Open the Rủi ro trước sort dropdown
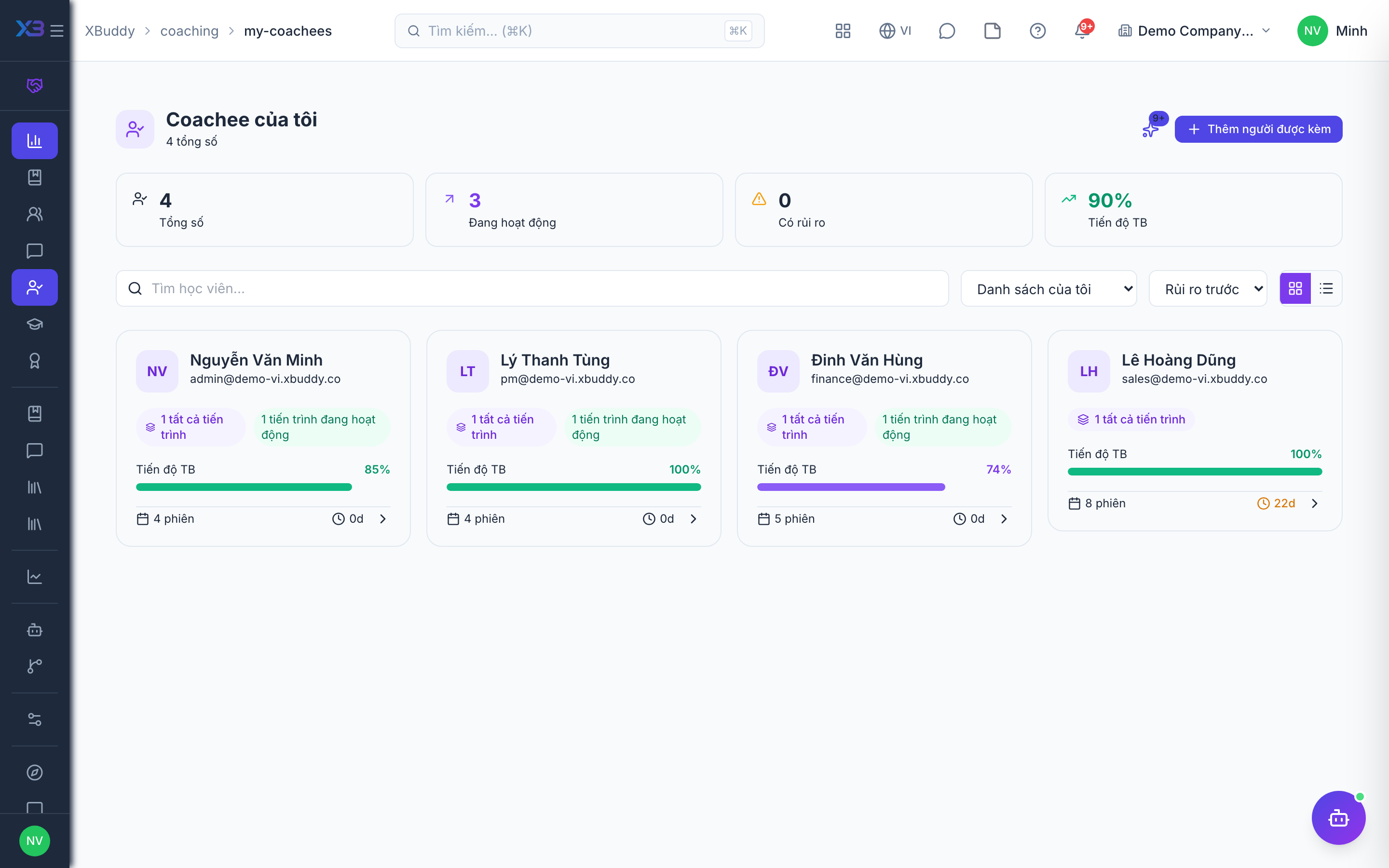The height and width of the screenshot is (868, 1389). [x=1208, y=289]
